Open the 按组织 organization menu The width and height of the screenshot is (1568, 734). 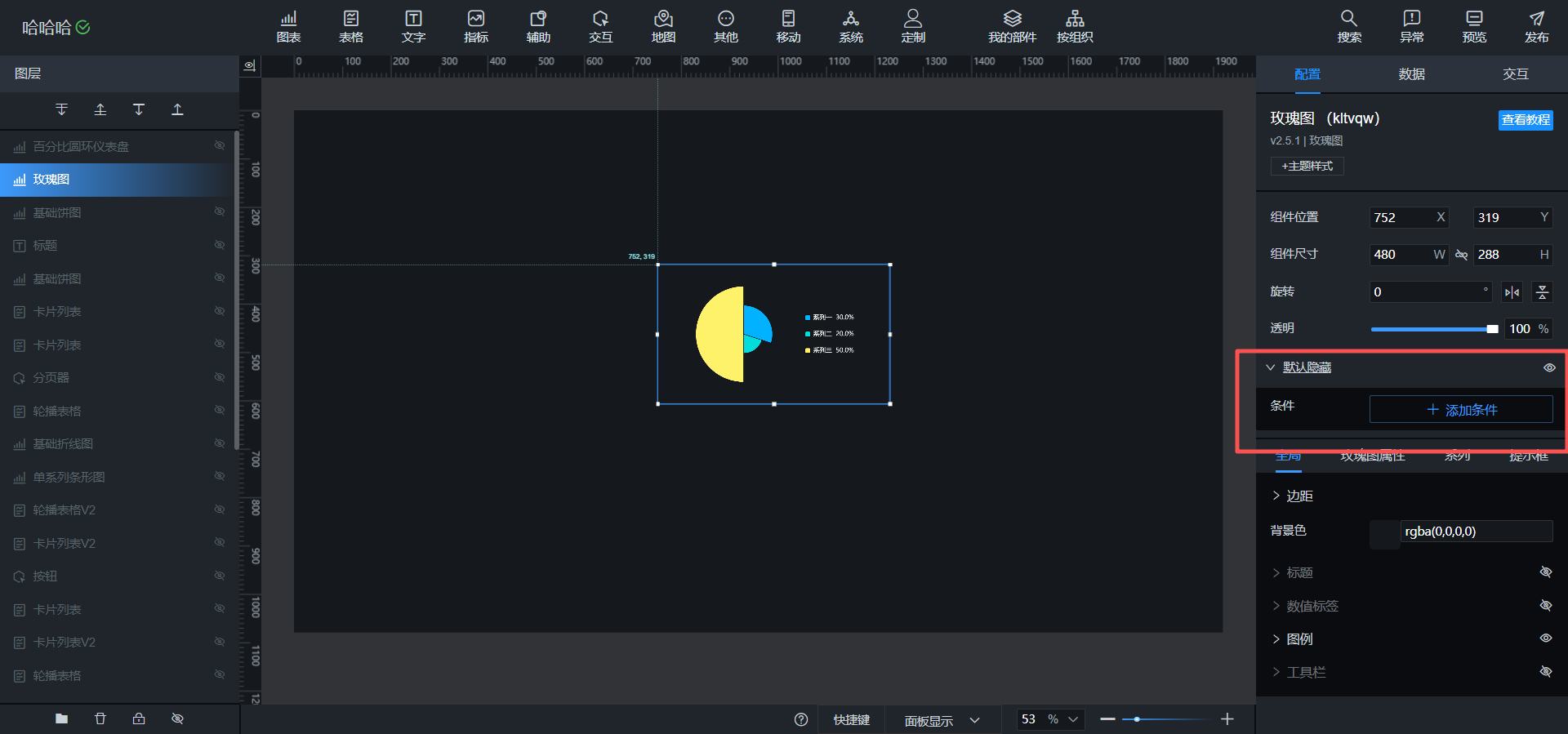point(1075,27)
